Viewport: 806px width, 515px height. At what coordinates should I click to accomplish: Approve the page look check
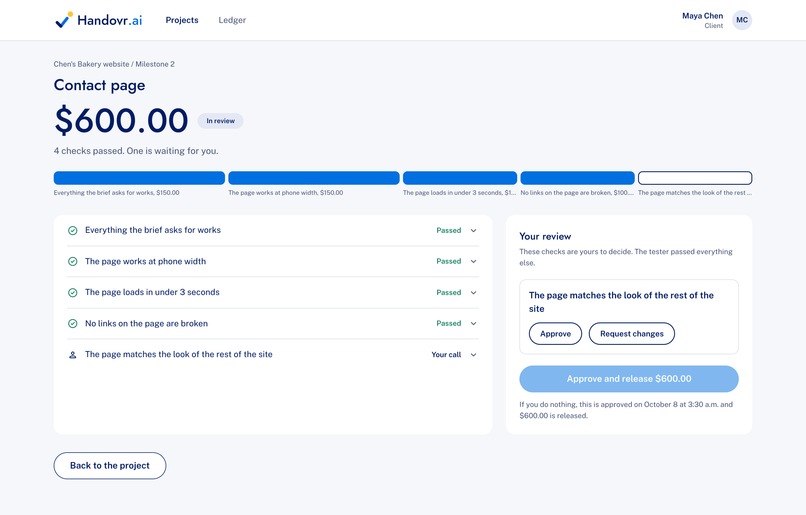(x=555, y=334)
